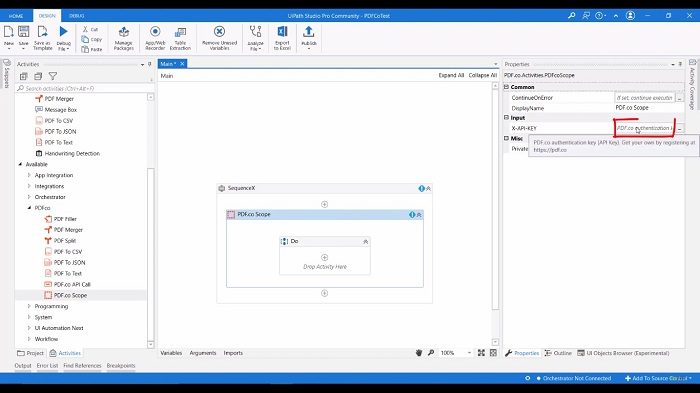Open the help icon menu

click(600, 16)
